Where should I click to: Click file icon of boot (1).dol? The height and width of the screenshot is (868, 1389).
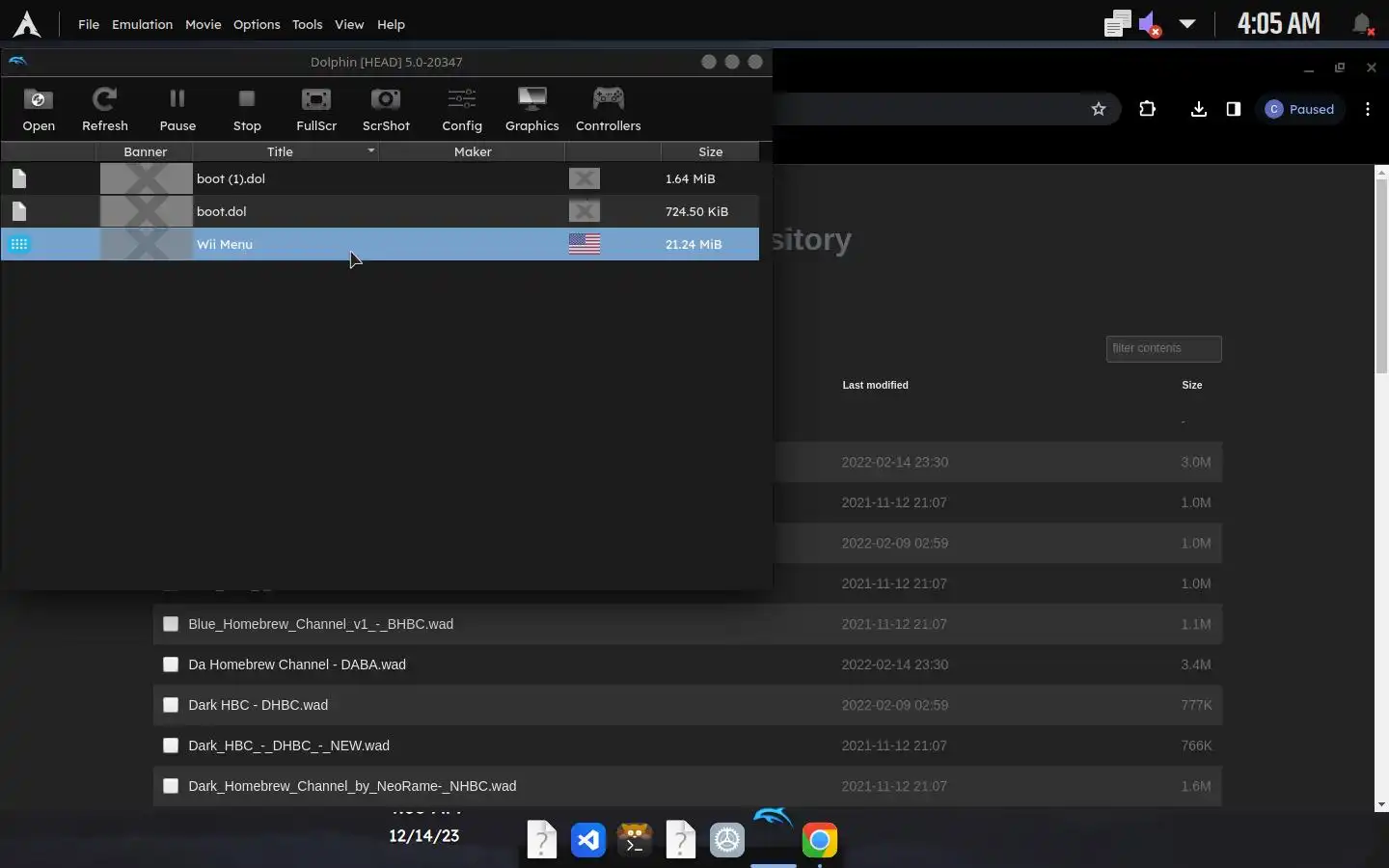pyautogui.click(x=19, y=178)
